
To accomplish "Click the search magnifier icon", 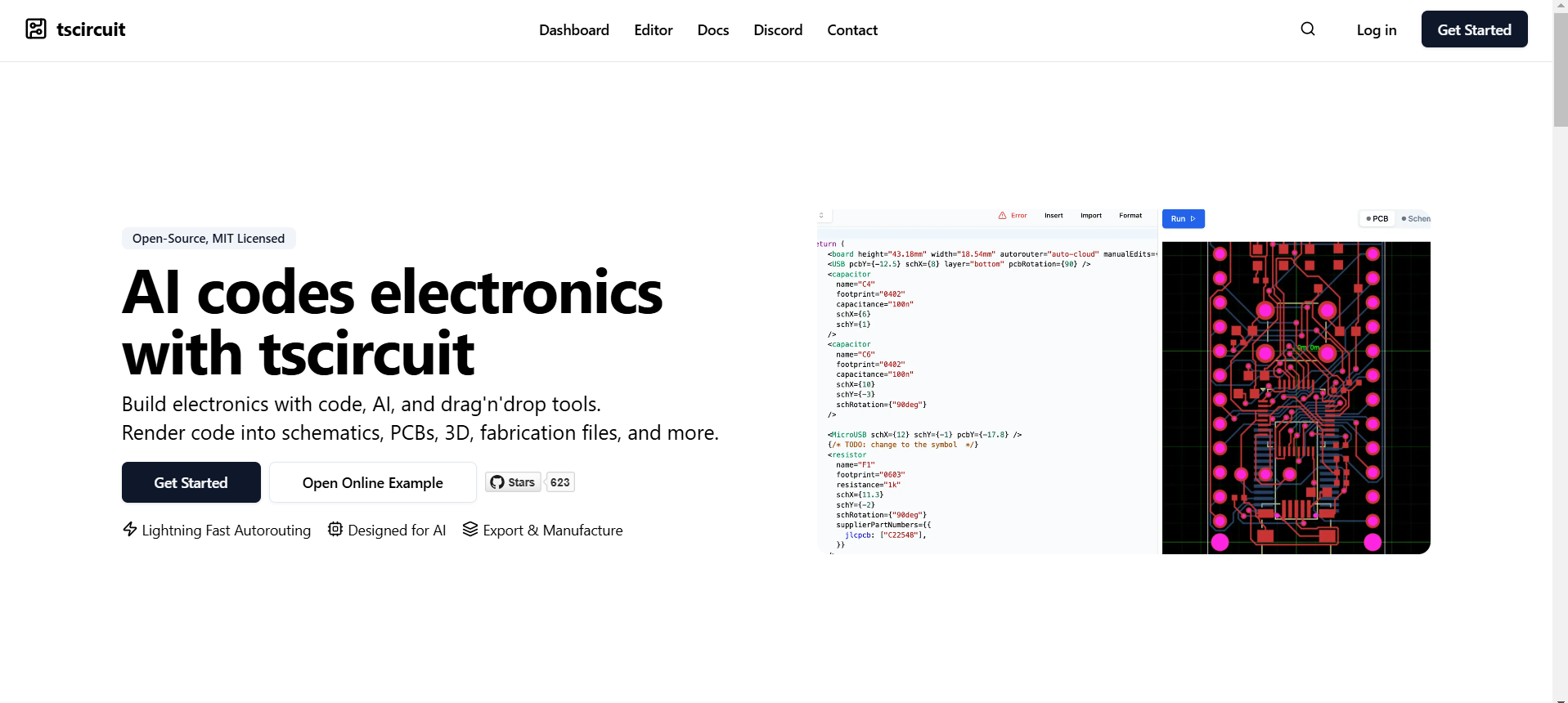I will (1308, 29).
